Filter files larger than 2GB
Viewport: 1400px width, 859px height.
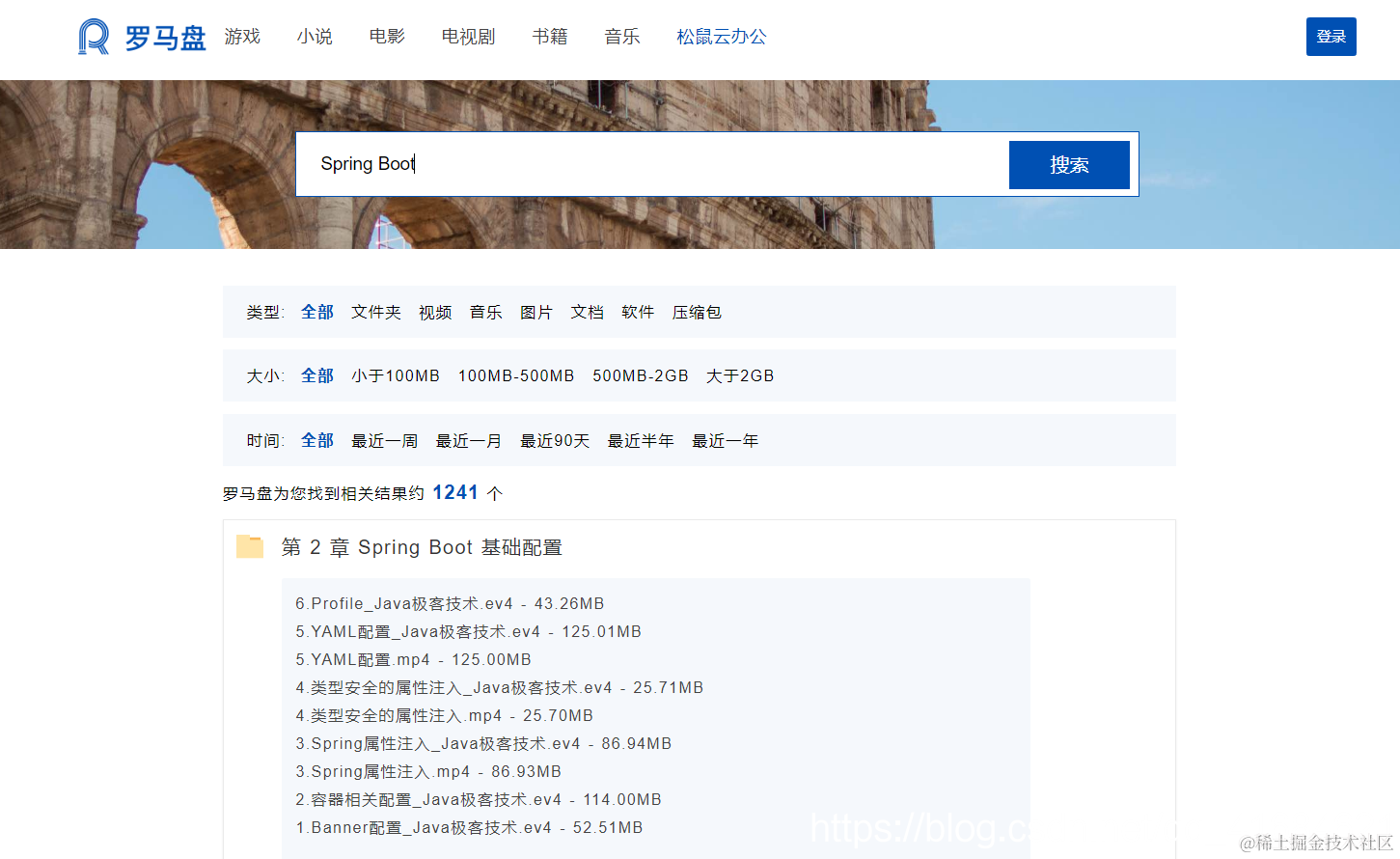click(x=739, y=375)
